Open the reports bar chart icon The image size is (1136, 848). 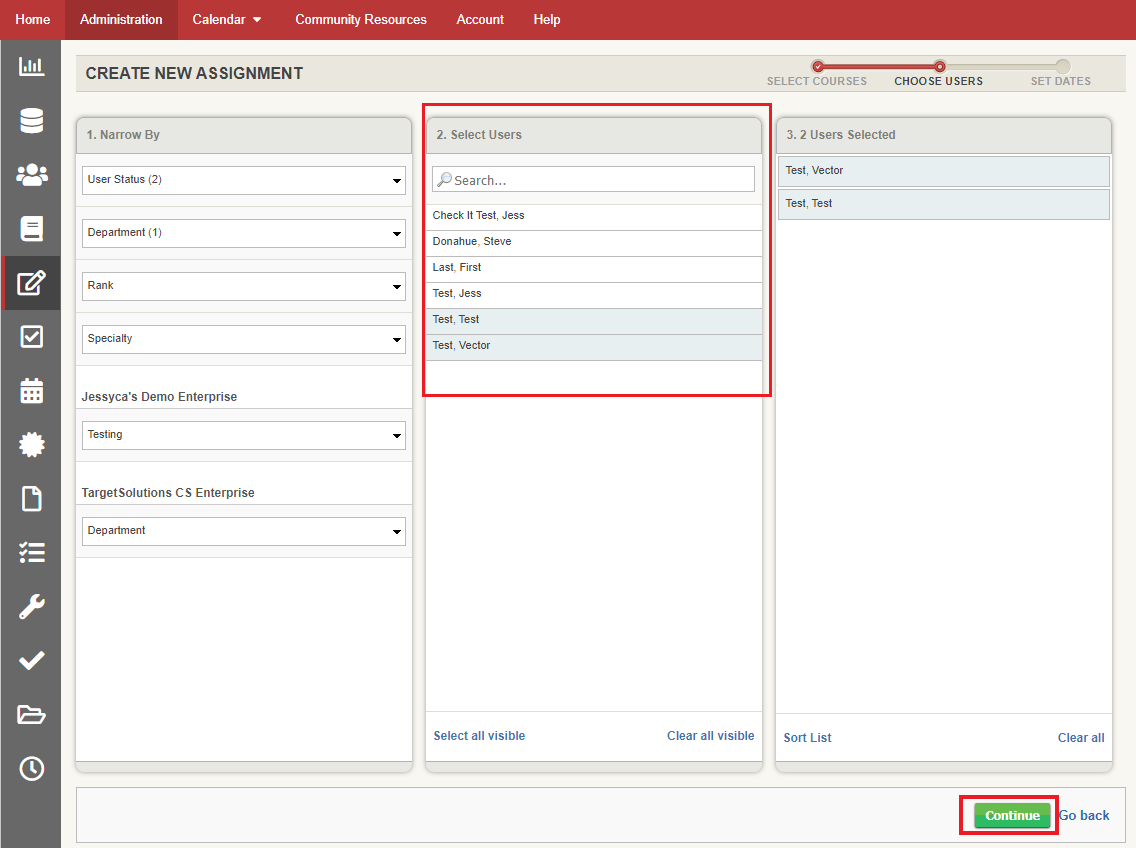(31, 66)
